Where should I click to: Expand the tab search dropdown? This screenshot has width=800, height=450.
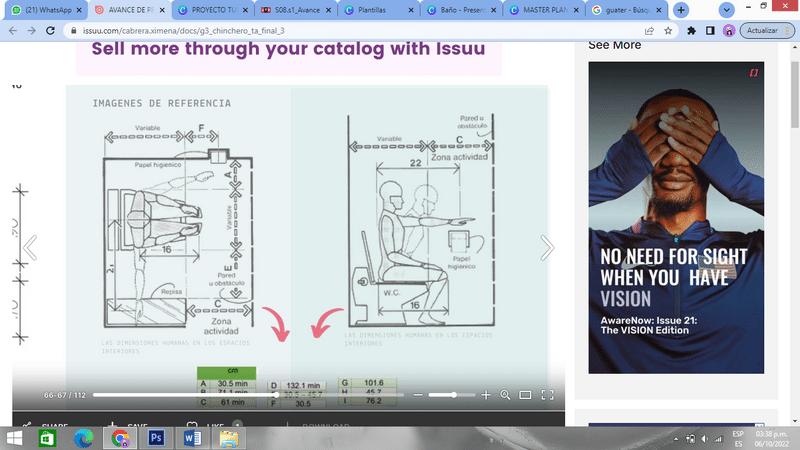(727, 10)
